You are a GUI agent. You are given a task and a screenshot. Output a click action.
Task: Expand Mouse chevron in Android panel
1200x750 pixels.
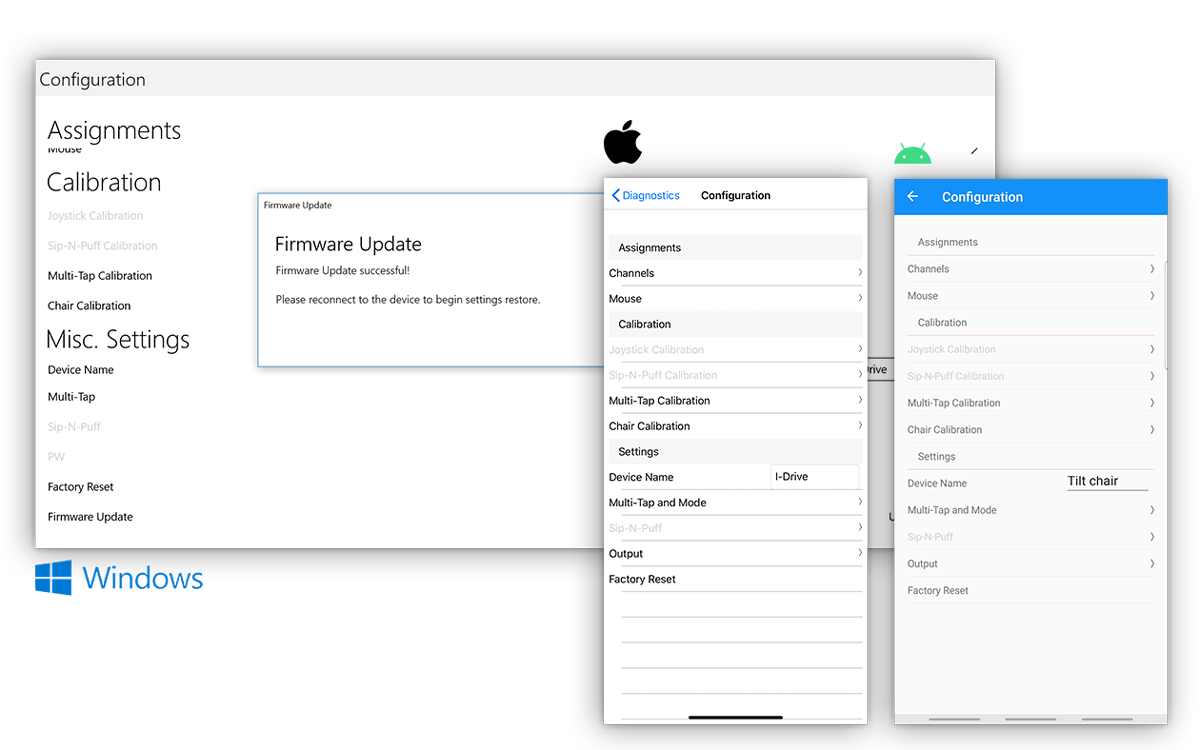point(1151,296)
